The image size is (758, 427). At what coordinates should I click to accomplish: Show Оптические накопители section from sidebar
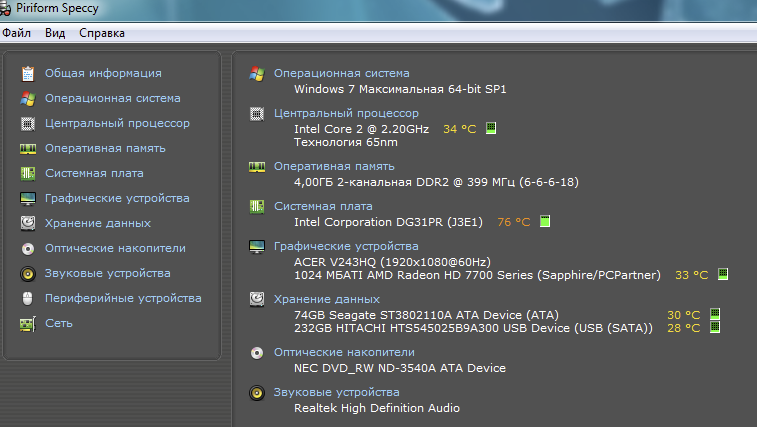[116, 248]
